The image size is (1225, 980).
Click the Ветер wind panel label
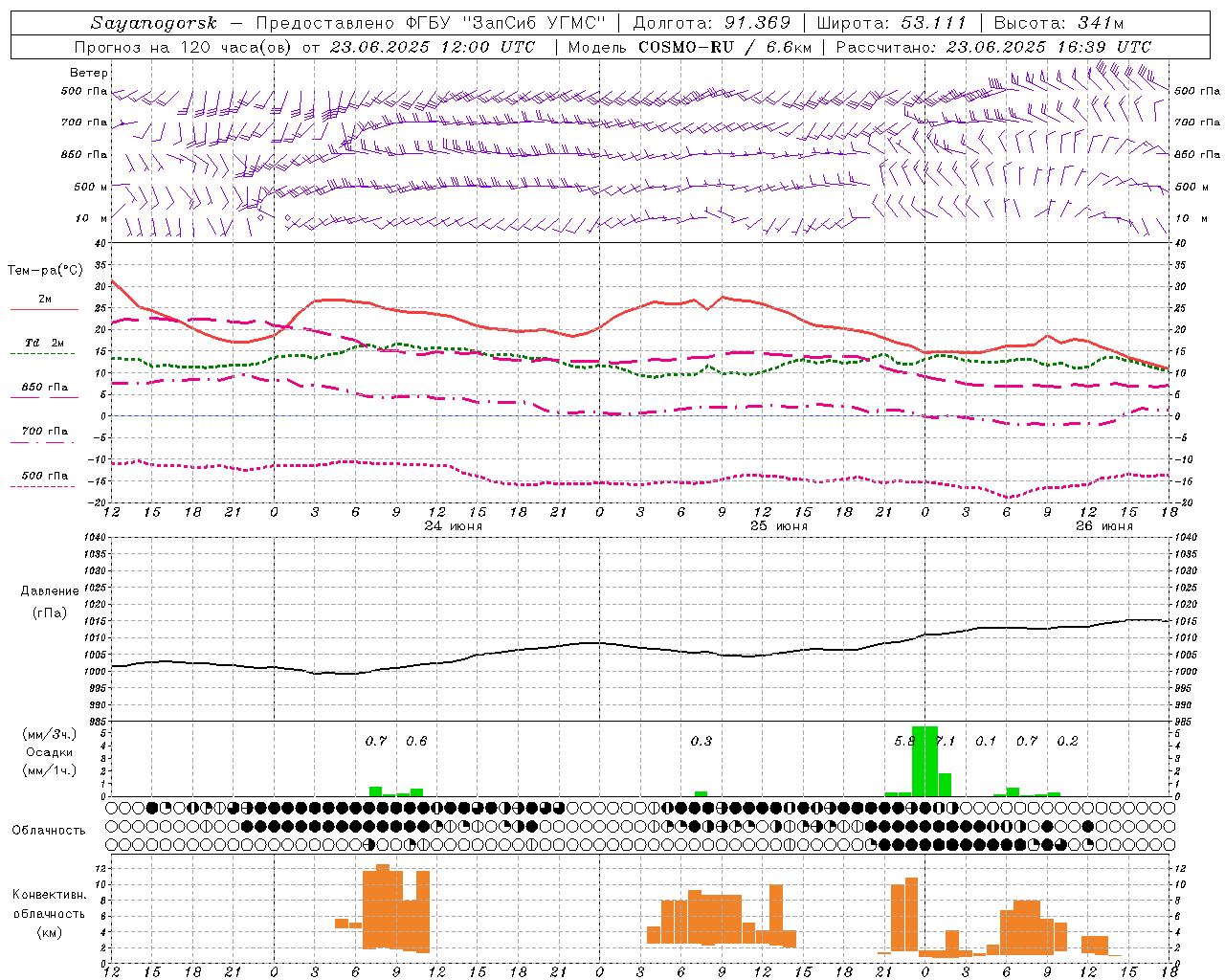point(89,73)
